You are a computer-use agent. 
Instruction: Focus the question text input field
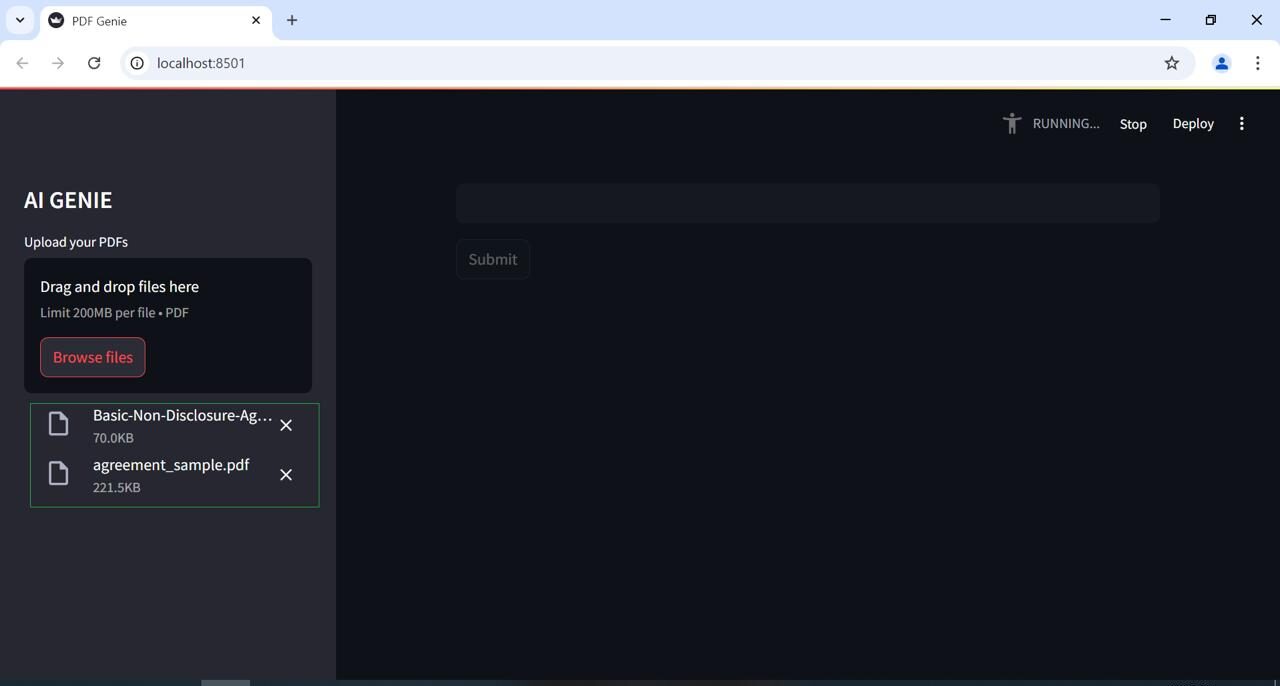807,203
